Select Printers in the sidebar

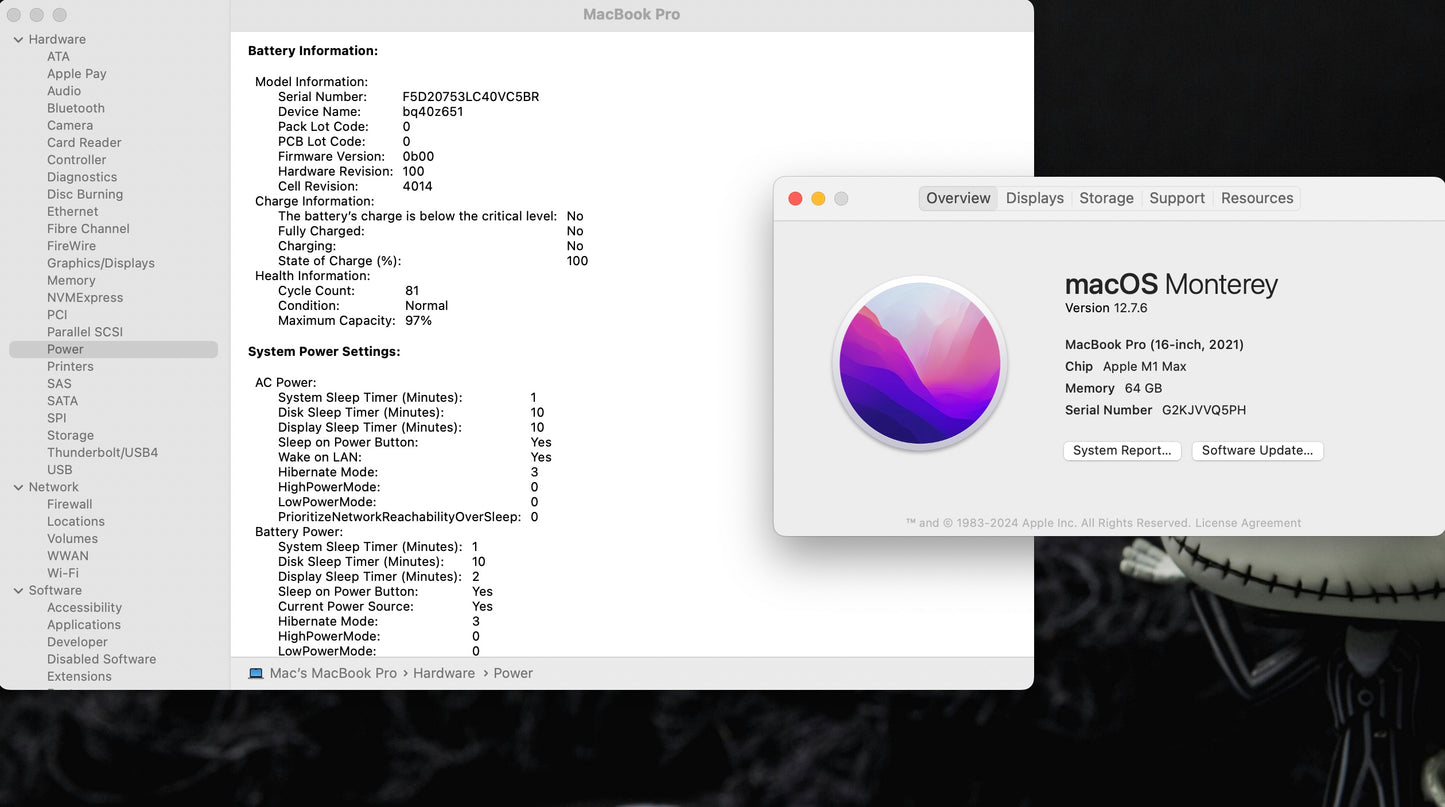coord(70,367)
